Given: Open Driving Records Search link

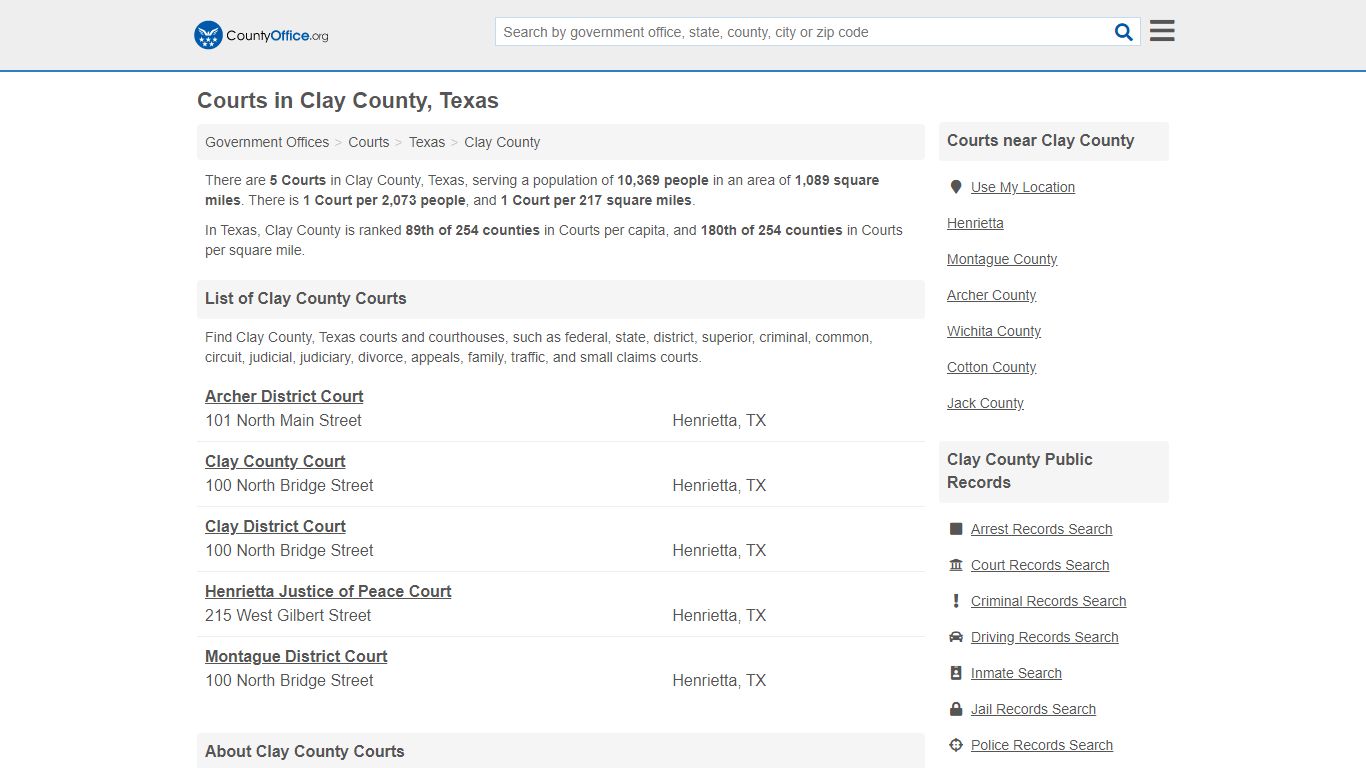Looking at the screenshot, I should tap(1044, 637).
